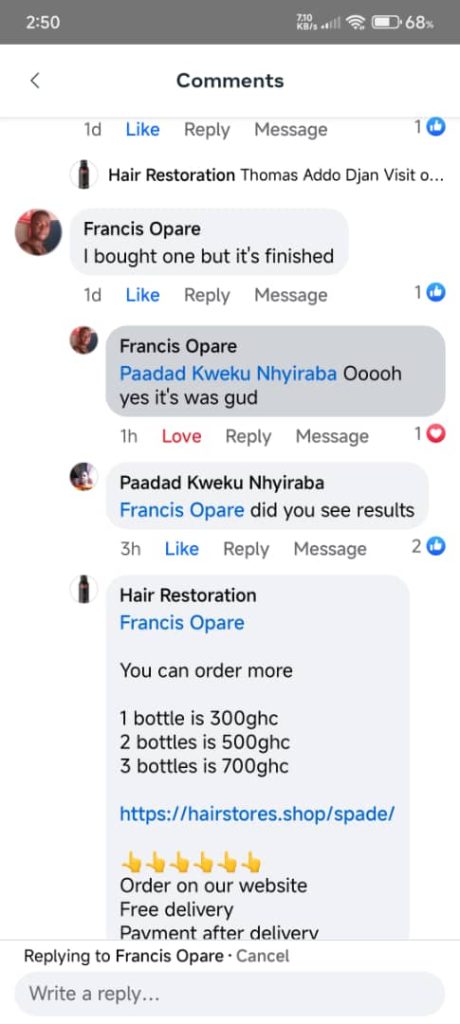This screenshot has height=1024, width=460.
Task: Tap the Hair Restoration avatar in collapsed reply
Action: pyautogui.click(x=84, y=174)
